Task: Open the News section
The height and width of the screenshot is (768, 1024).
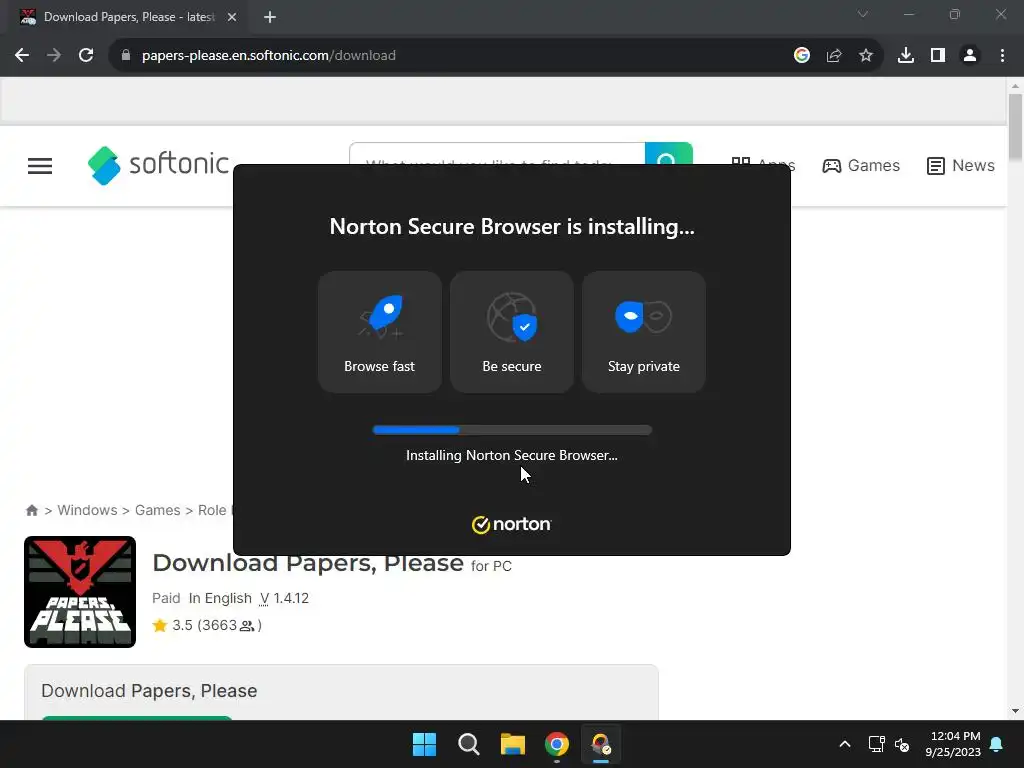Action: pos(960,166)
